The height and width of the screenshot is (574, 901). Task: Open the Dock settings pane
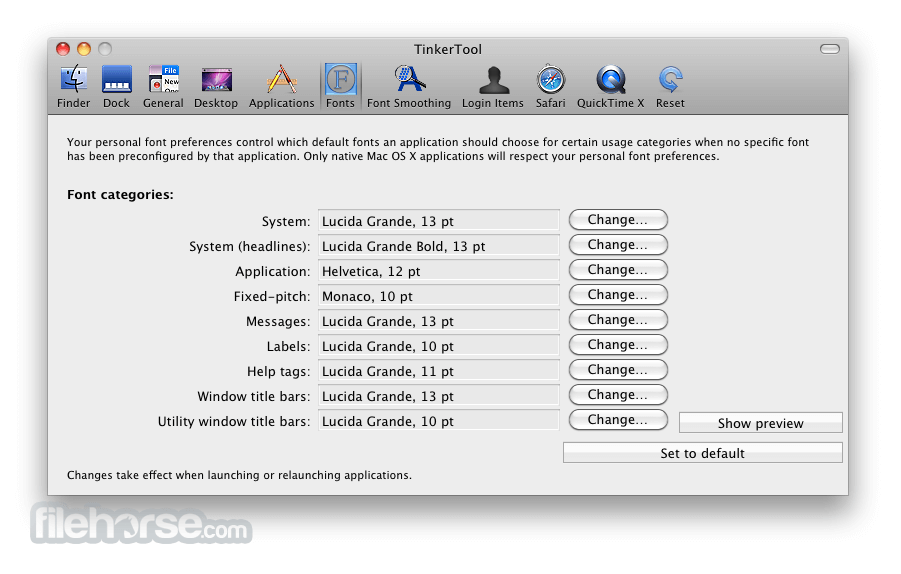(x=117, y=86)
